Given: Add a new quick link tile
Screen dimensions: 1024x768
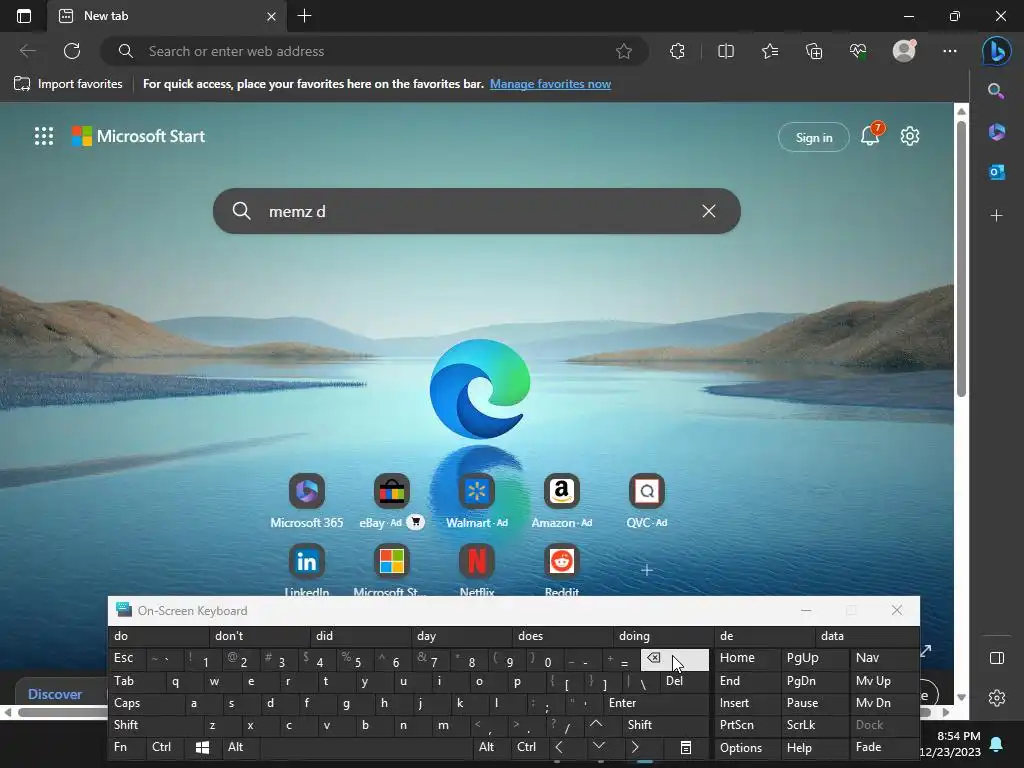Looking at the screenshot, I should point(647,570).
